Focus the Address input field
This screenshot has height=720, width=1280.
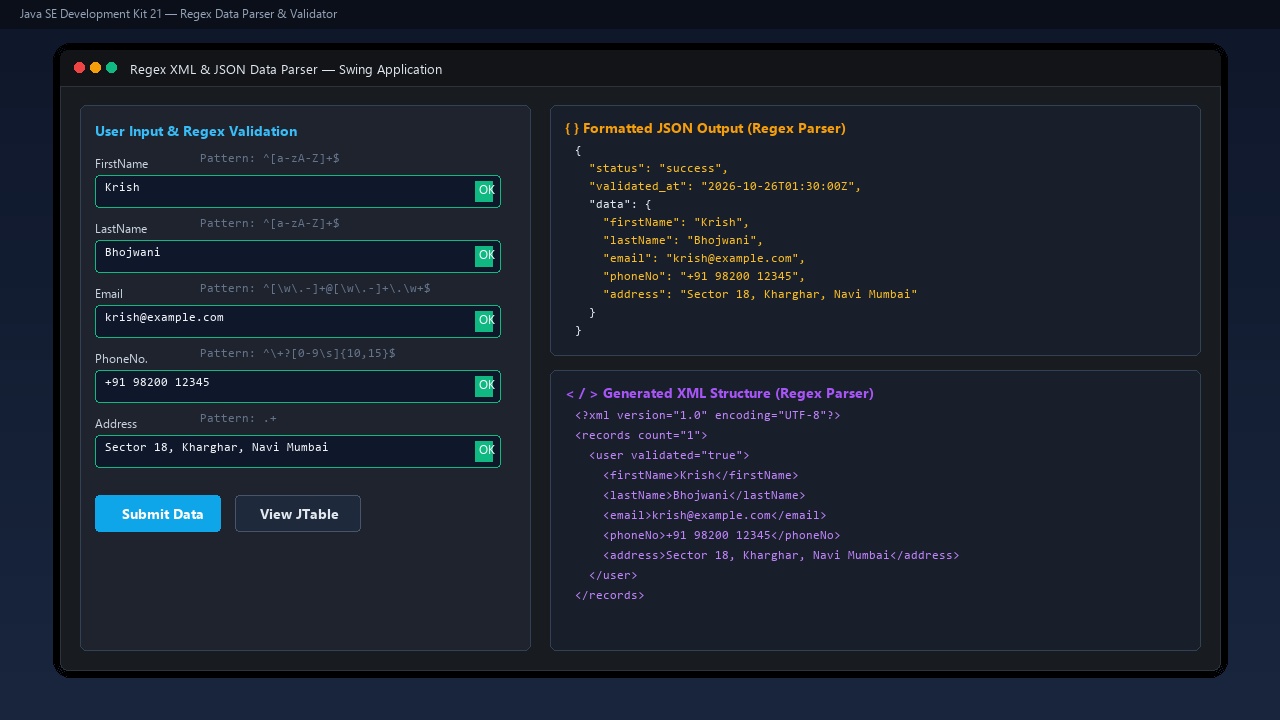[x=297, y=452]
